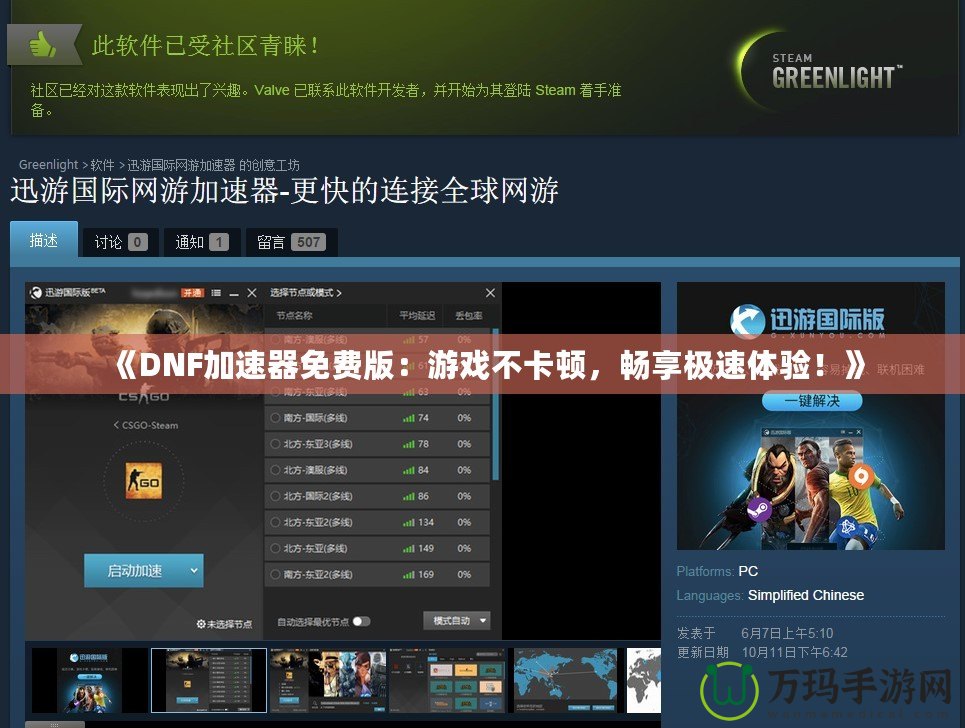The image size is (965, 728).
Task: Click the orange 开通 button
Action: tap(192, 293)
